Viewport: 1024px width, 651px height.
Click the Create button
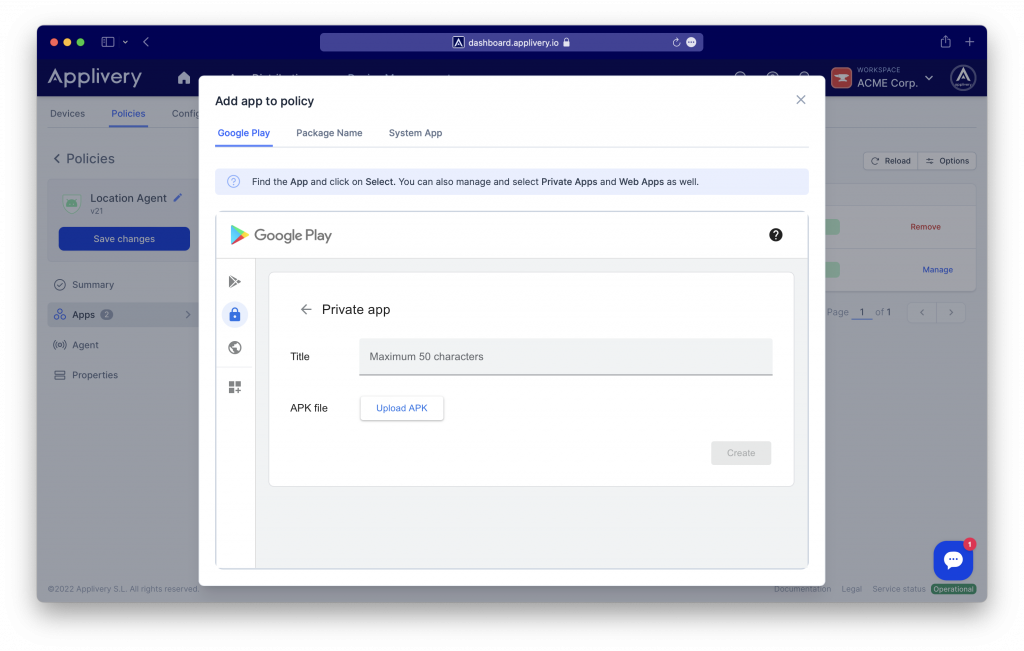(741, 453)
